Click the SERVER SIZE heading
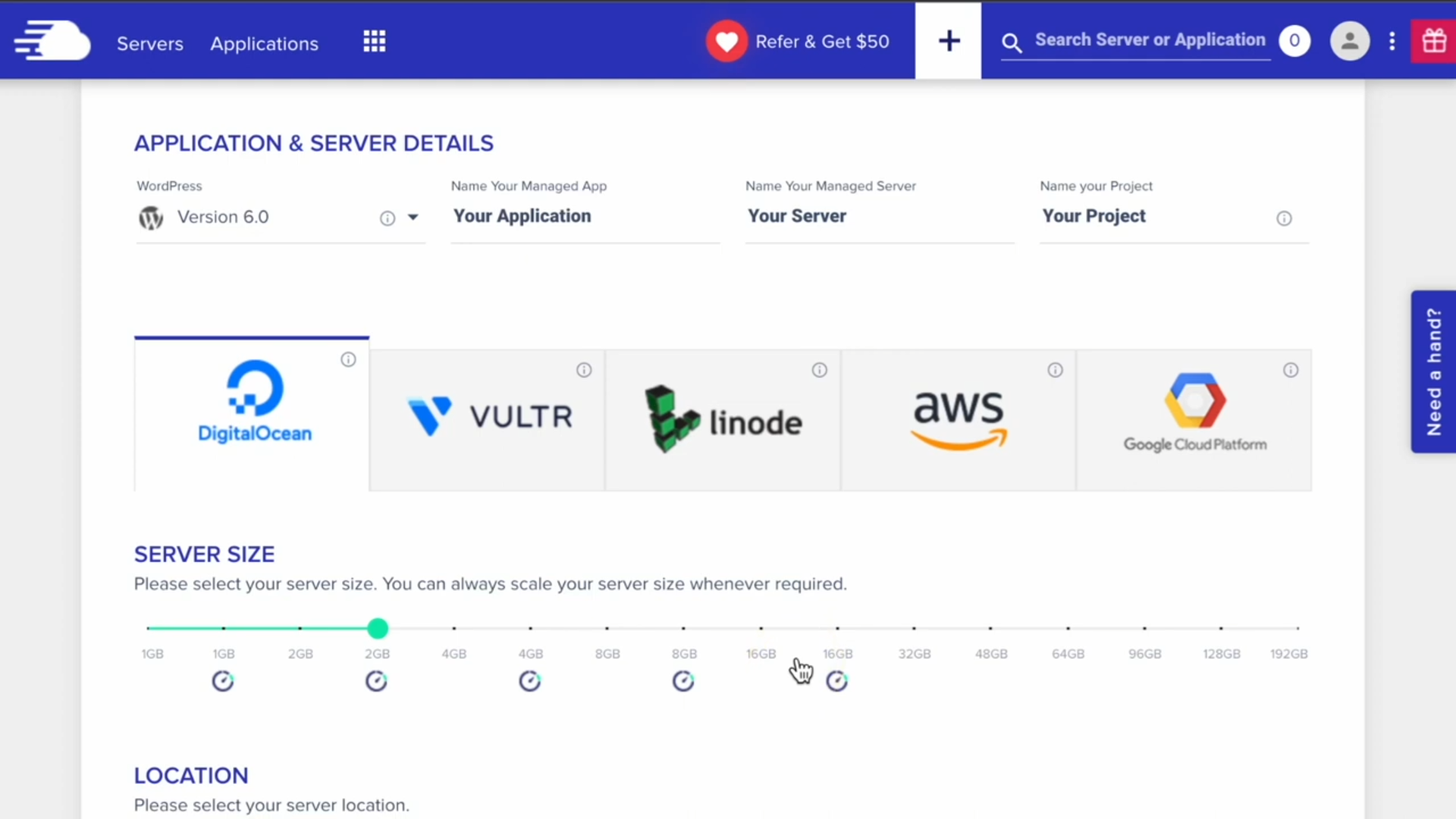1456x819 pixels. click(204, 554)
